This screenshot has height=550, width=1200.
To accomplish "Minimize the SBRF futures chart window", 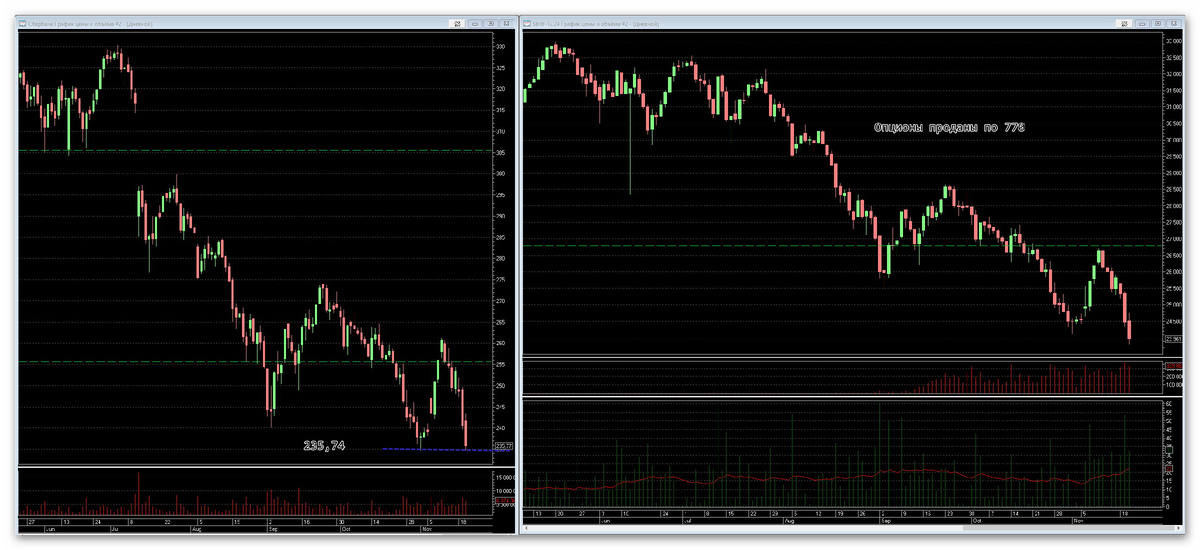I will (x=1142, y=24).
